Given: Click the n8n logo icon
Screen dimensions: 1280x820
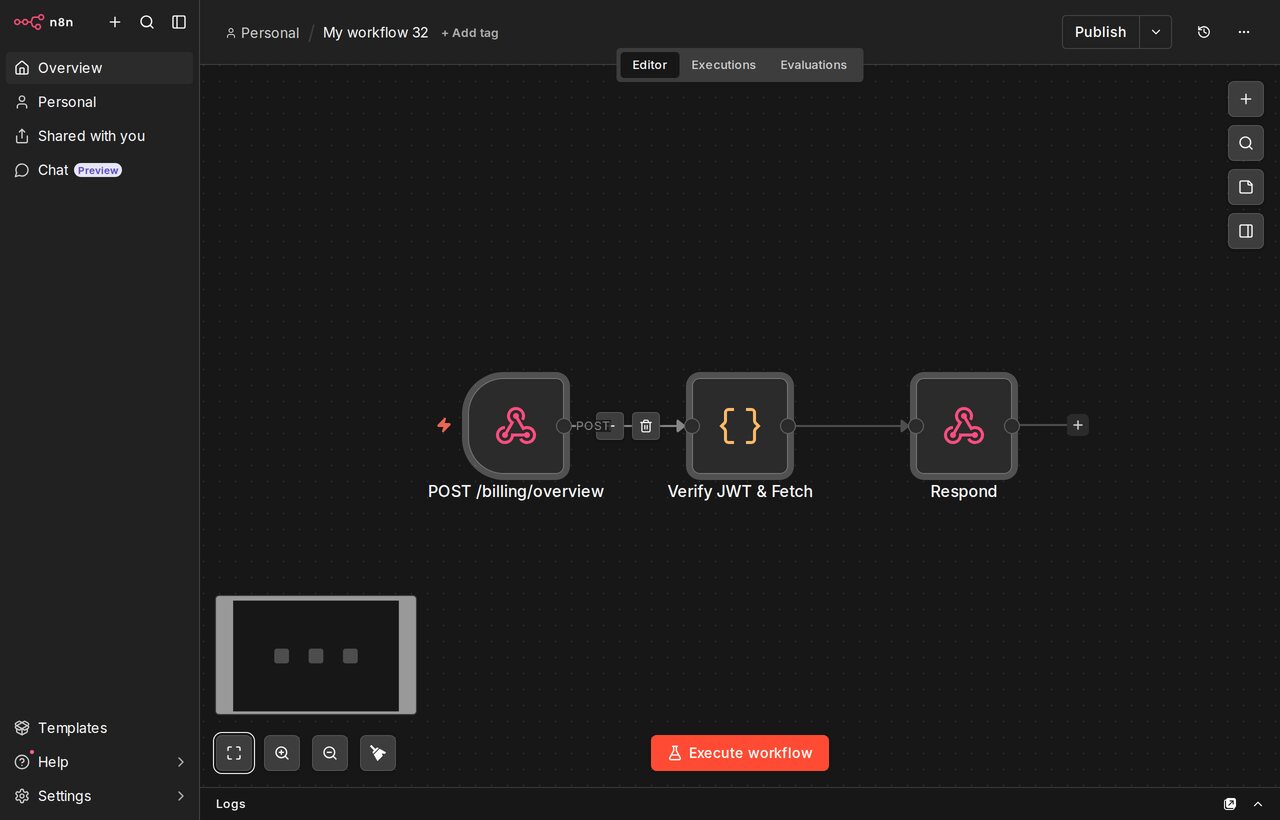Looking at the screenshot, I should 29,22.
